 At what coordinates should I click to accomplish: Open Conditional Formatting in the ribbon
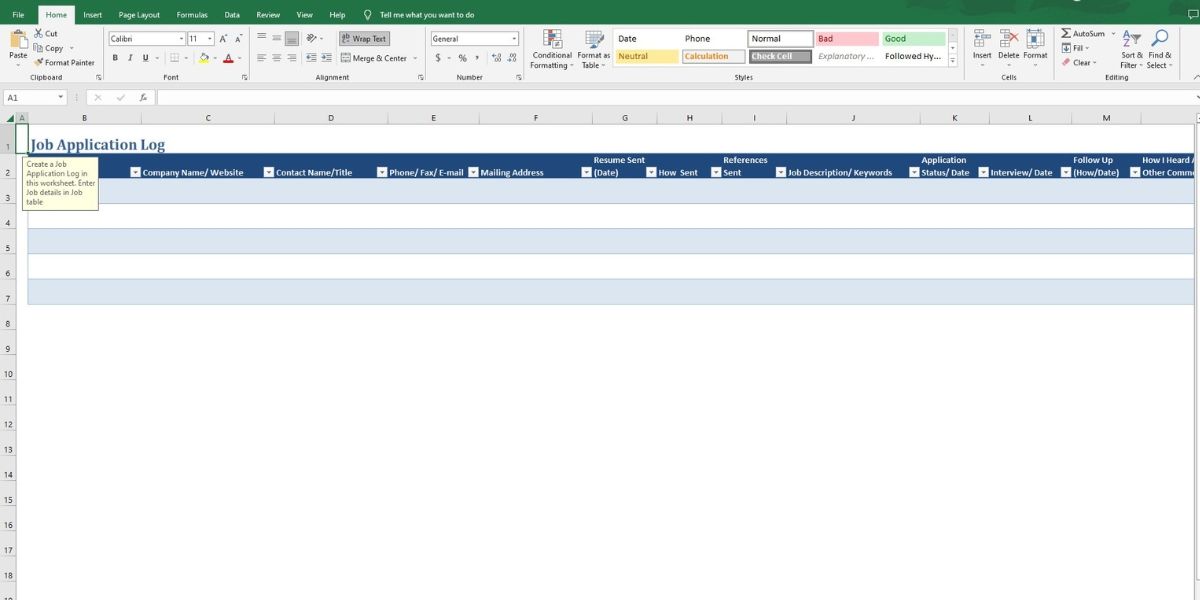coord(552,40)
